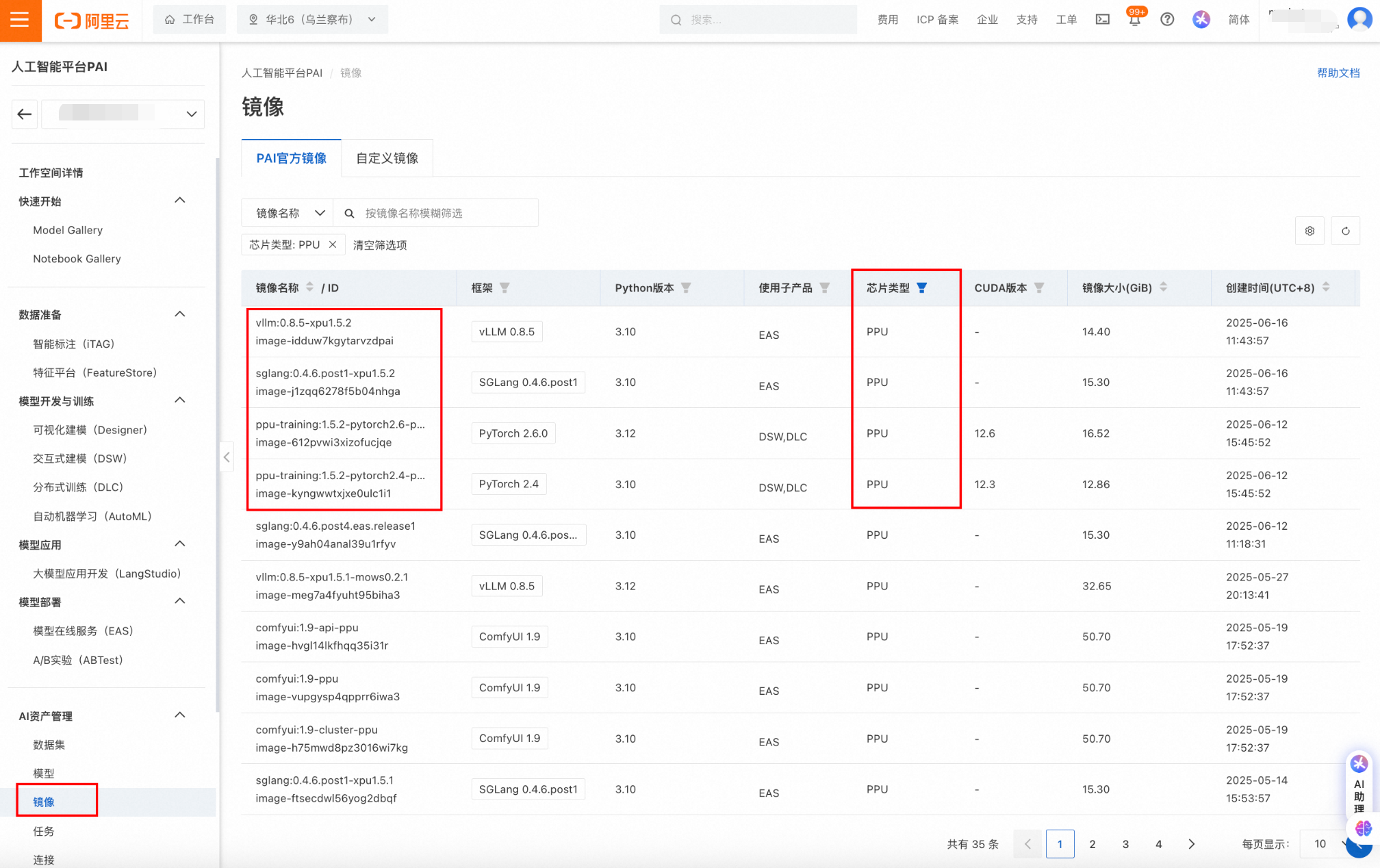Switch to 自定义镜像 tab
The width and height of the screenshot is (1380, 868).
click(387, 158)
